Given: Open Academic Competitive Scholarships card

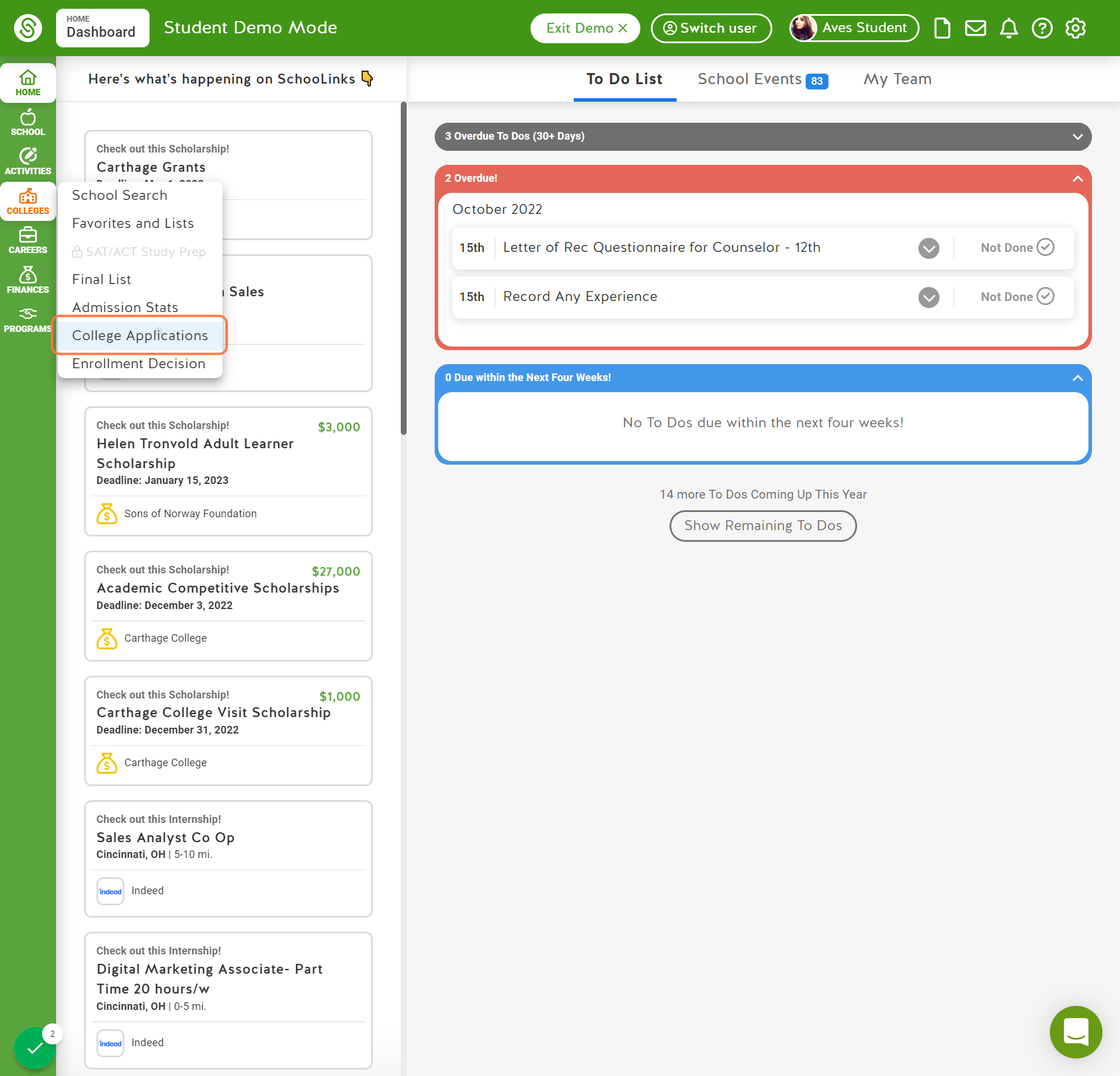Looking at the screenshot, I should [x=228, y=606].
